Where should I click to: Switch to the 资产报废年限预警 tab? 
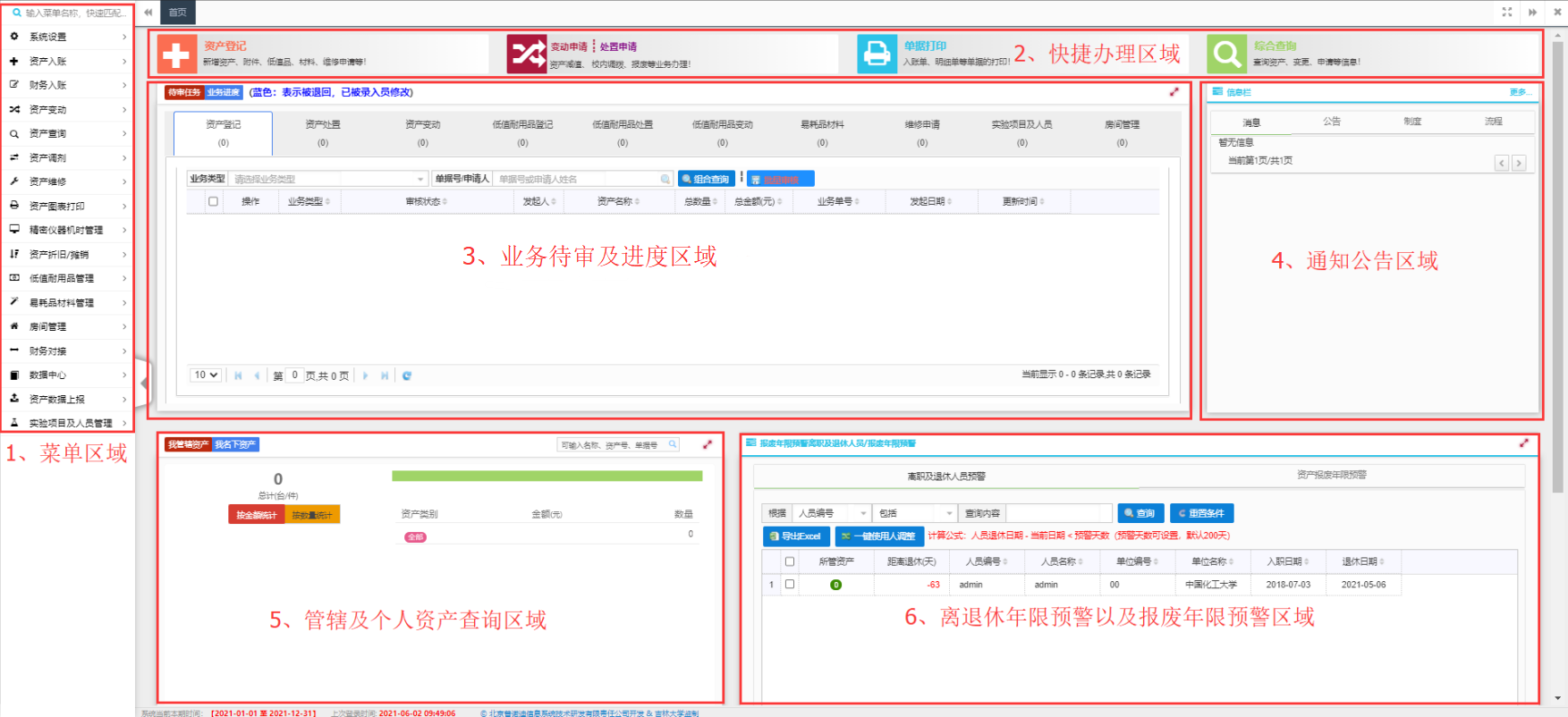coord(1331,475)
